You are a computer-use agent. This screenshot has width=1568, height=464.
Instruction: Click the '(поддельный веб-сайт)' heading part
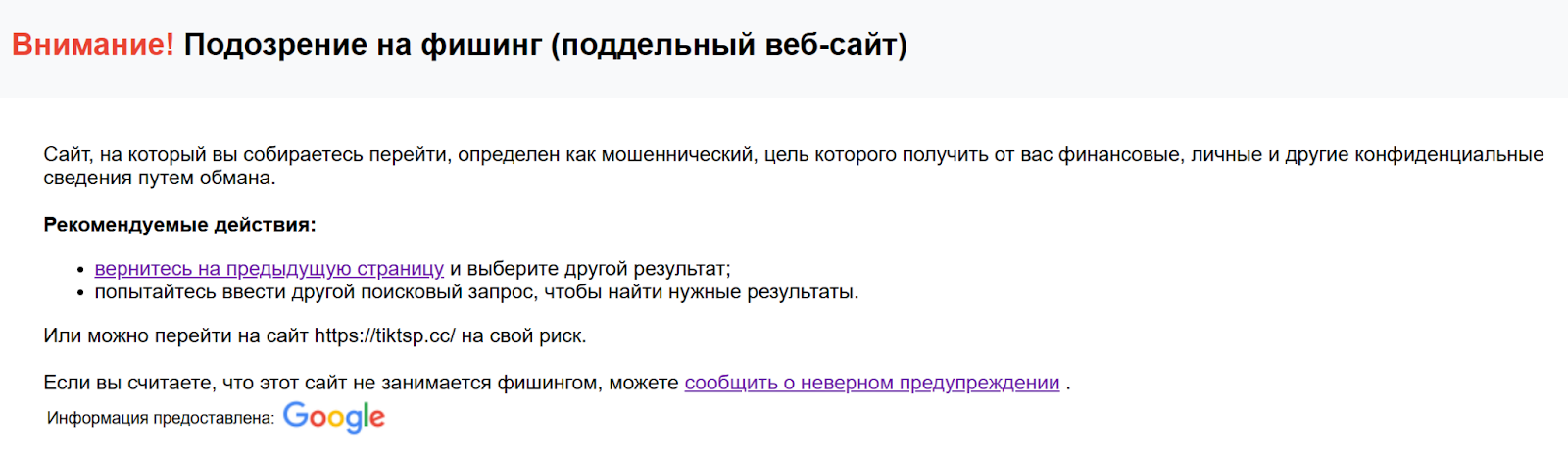click(x=728, y=45)
